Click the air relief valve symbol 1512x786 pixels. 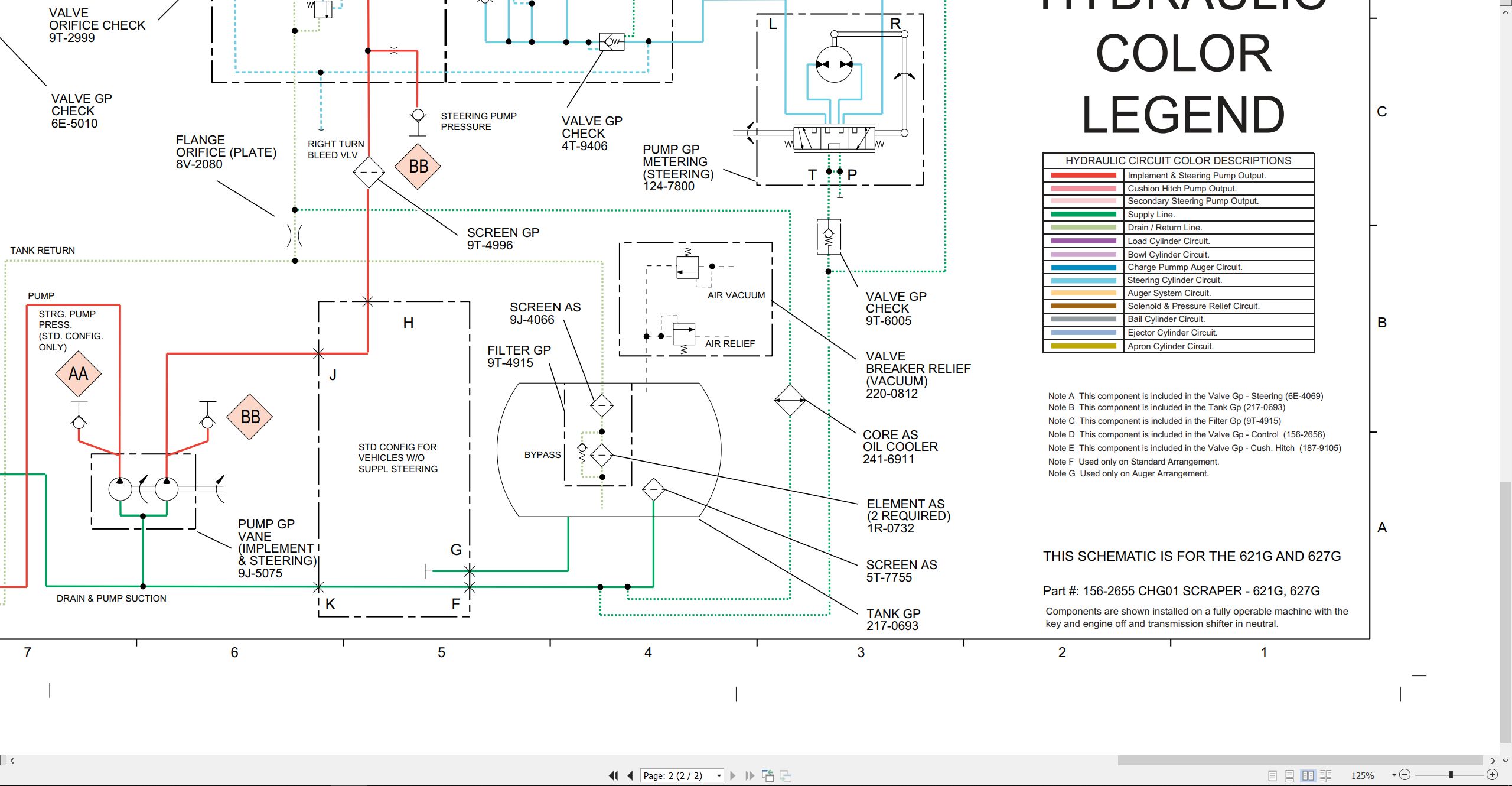point(684,335)
